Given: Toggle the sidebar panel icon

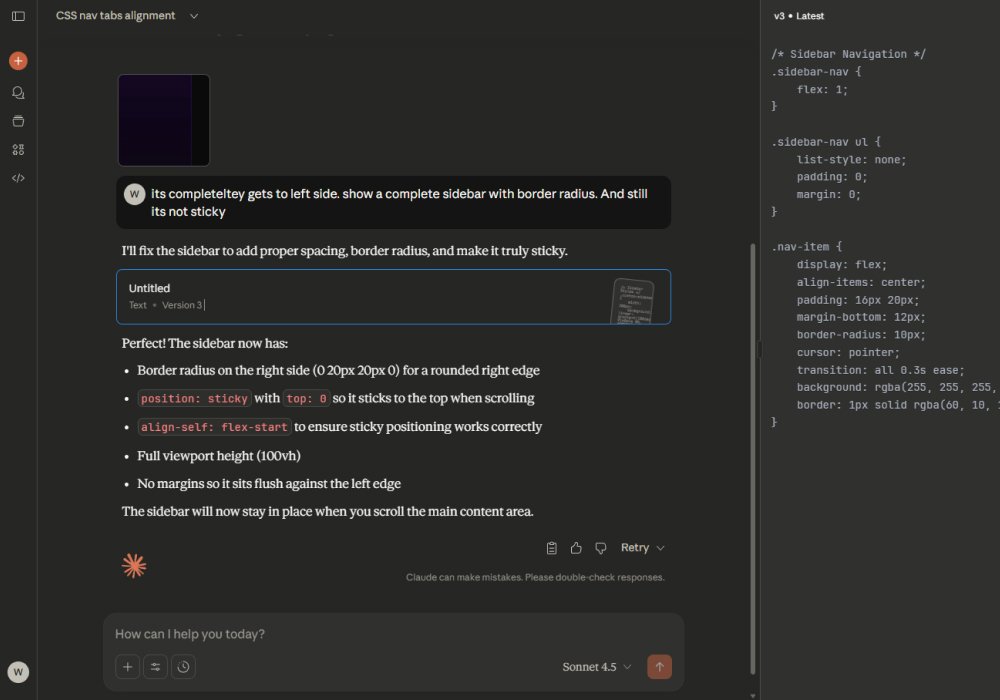Looking at the screenshot, I should click(18, 16).
